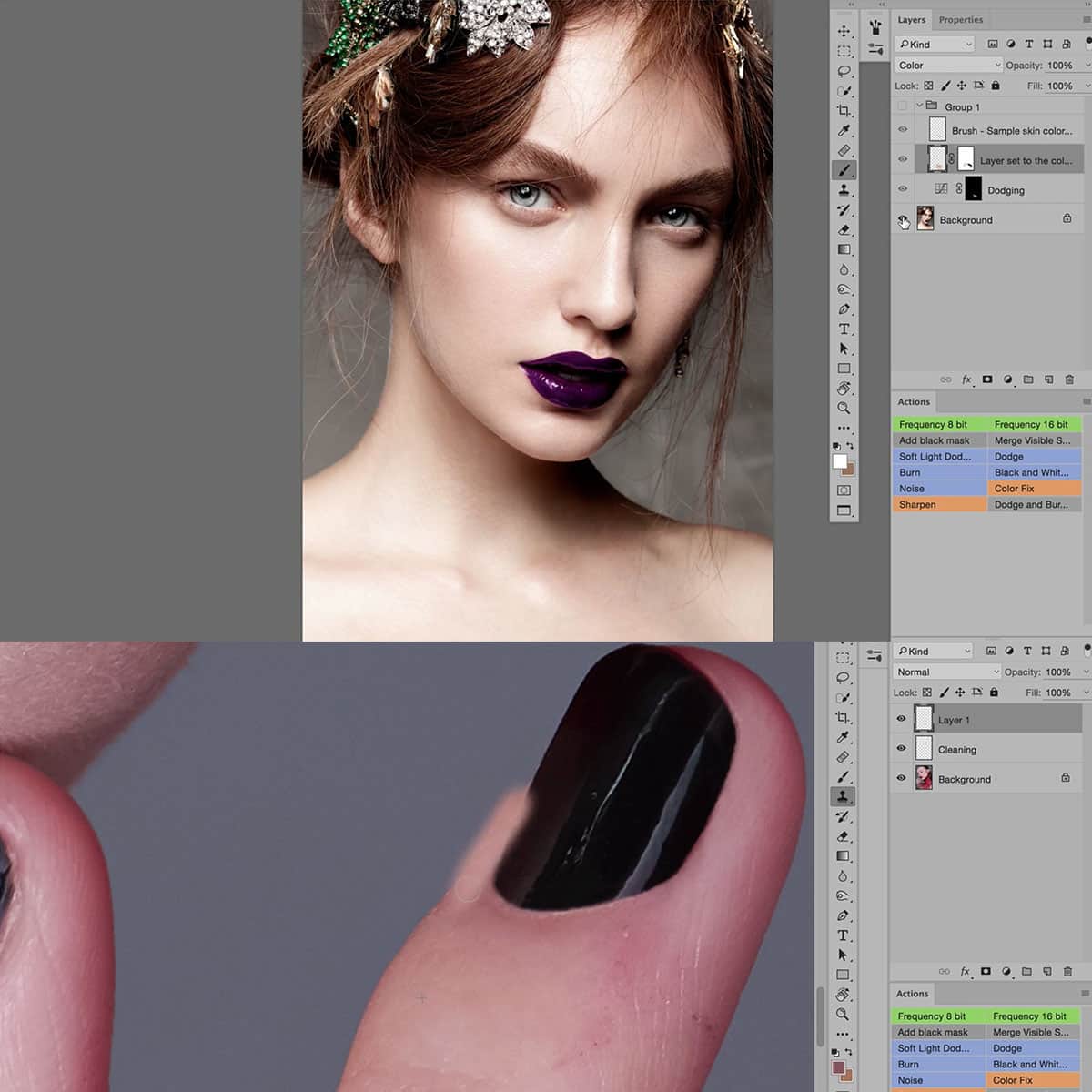The width and height of the screenshot is (1092, 1092).
Task: Select the Move tool
Action: tap(843, 30)
